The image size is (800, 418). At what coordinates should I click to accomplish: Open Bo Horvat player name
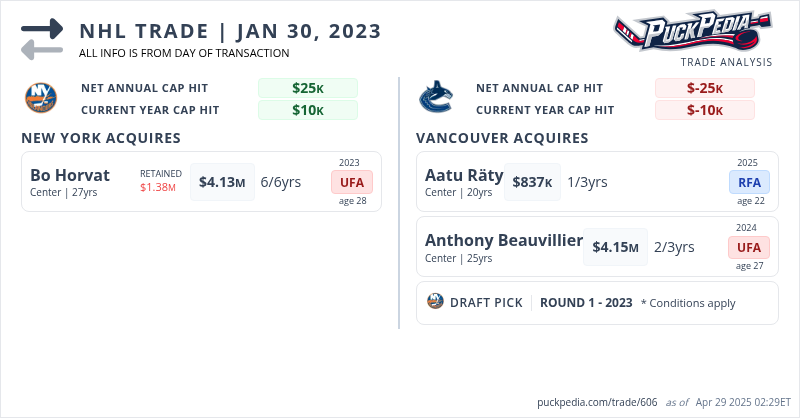70,175
